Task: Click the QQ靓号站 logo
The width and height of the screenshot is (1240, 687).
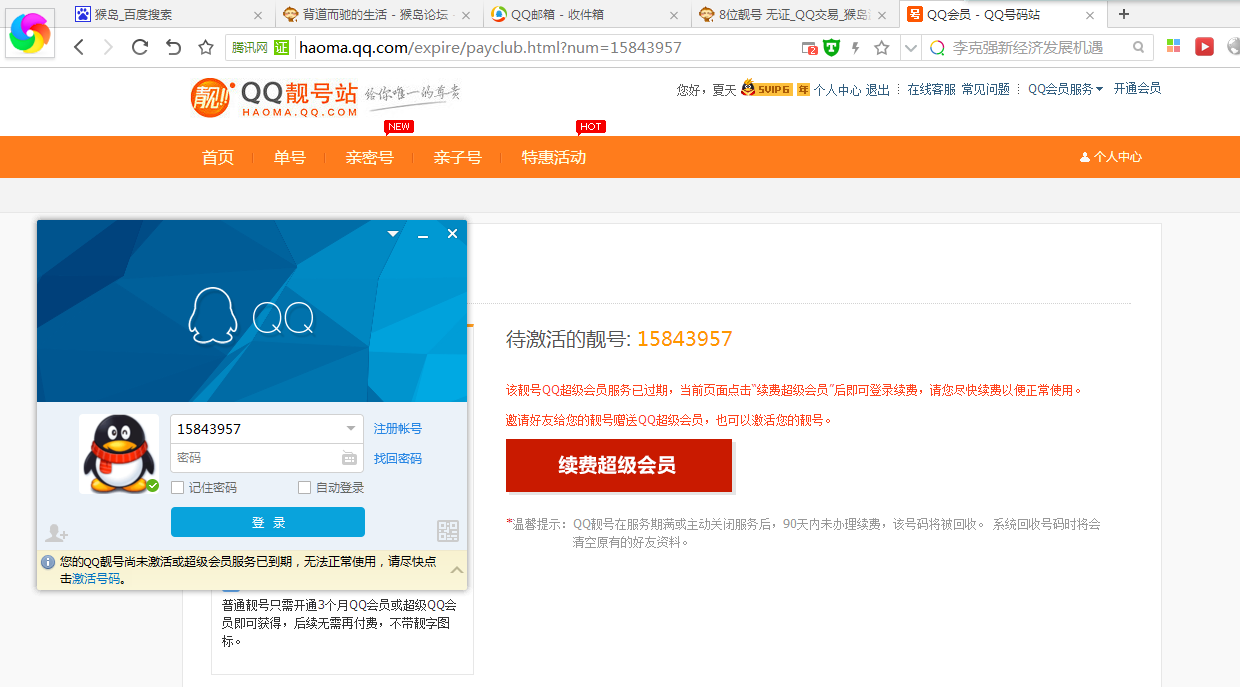Action: pos(275,97)
